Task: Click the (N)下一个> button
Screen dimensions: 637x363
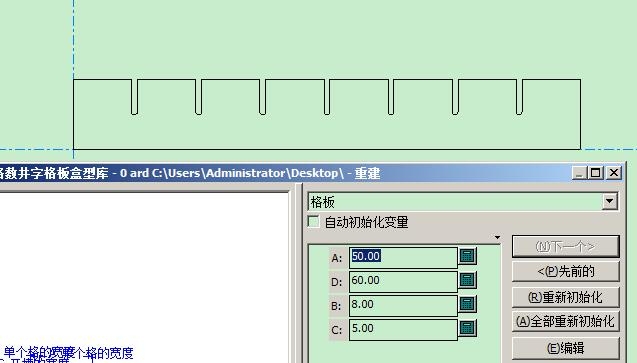Action: 566,246
